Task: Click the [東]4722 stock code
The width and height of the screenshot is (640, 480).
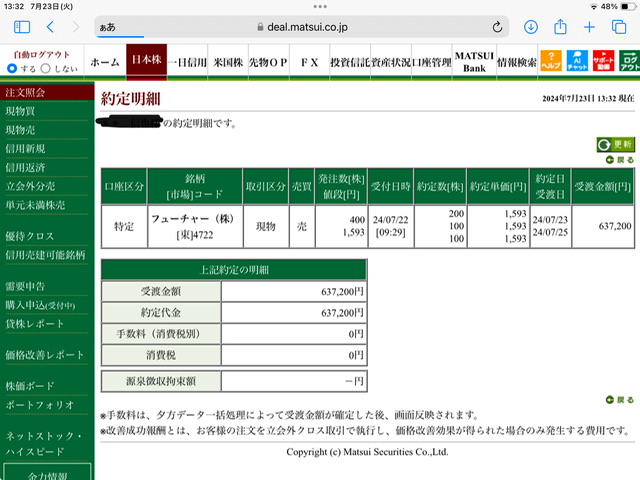Action: click(195, 235)
